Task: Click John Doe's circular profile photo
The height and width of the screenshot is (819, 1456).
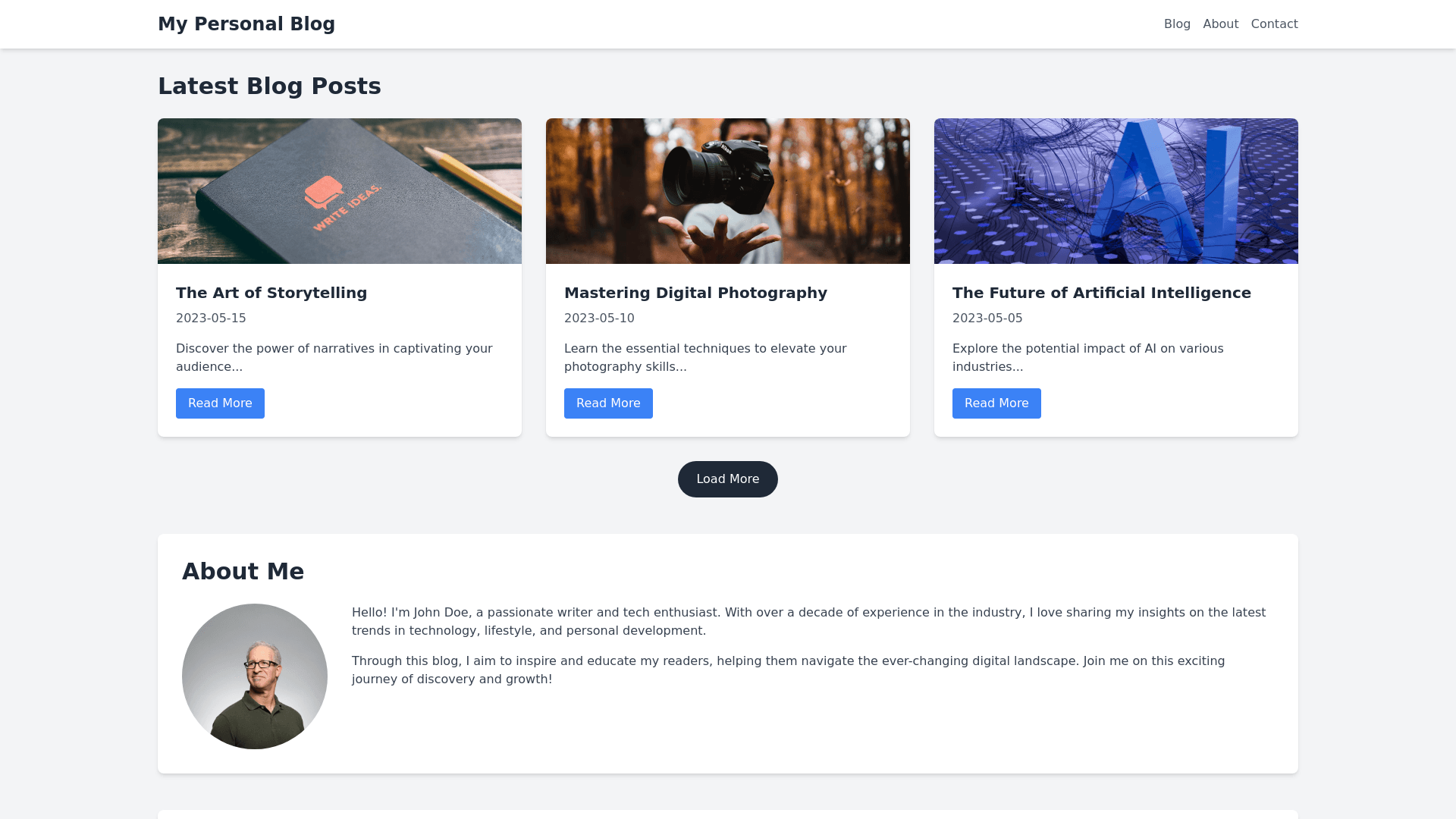Action: click(255, 676)
